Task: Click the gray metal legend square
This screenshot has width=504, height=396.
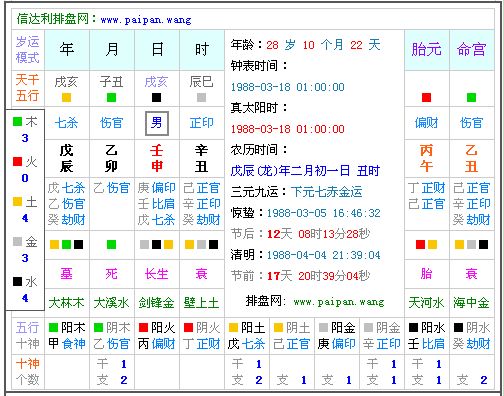Action: coord(17,242)
